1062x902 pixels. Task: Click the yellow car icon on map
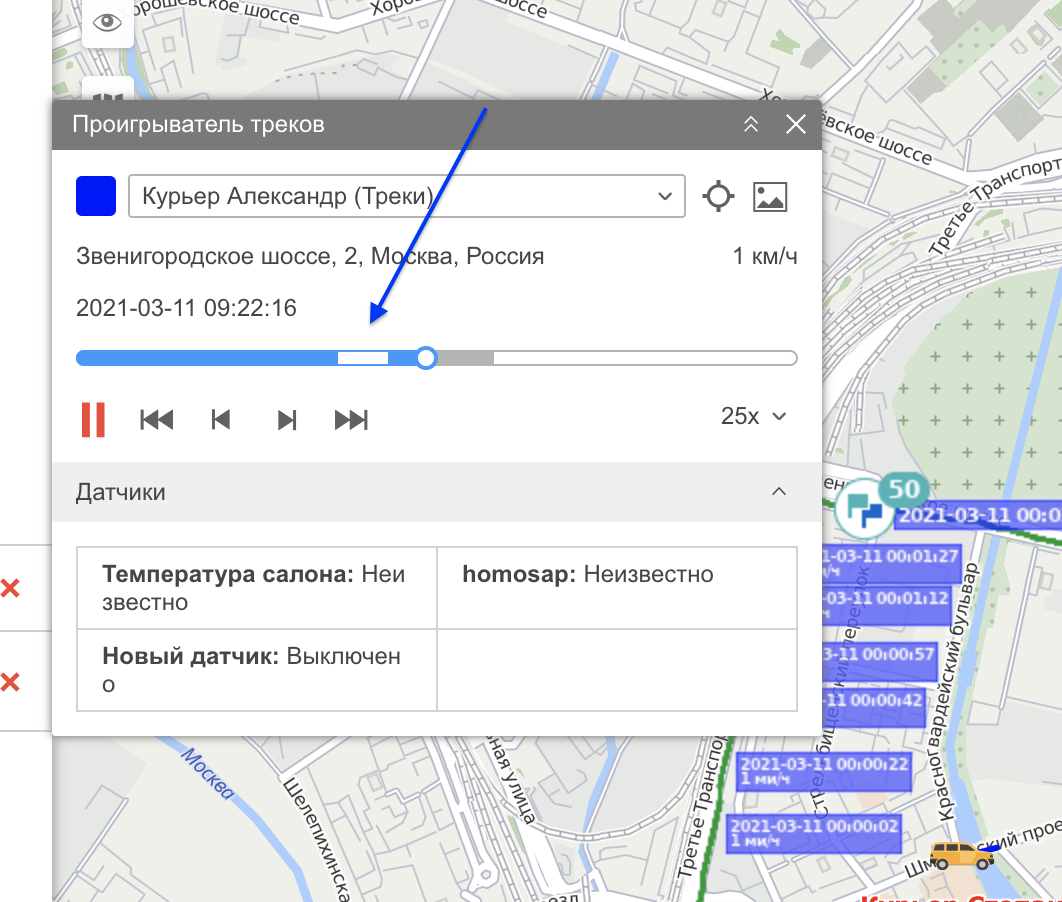coord(961,854)
